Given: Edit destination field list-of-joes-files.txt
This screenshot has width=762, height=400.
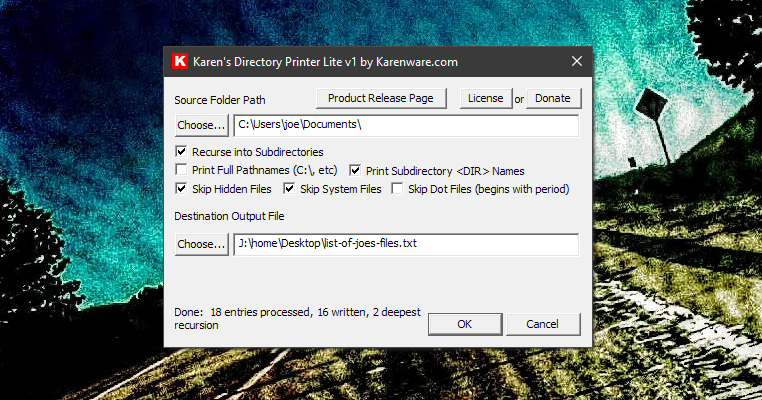Looking at the screenshot, I should click(x=406, y=244).
